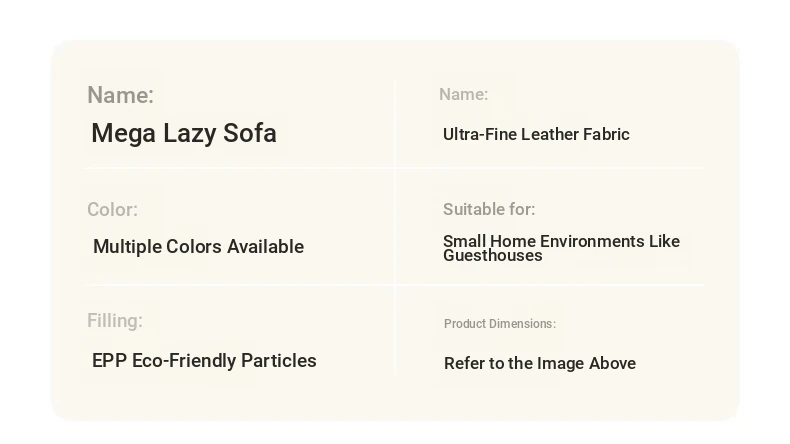This screenshot has width=790, height=444.
Task: Click the left Name: label
Action: point(120,95)
